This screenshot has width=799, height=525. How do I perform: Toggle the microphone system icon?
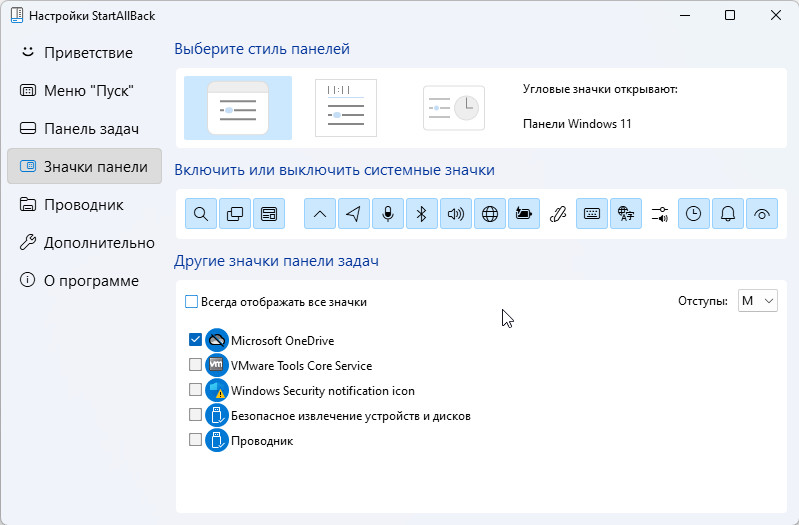tap(387, 213)
